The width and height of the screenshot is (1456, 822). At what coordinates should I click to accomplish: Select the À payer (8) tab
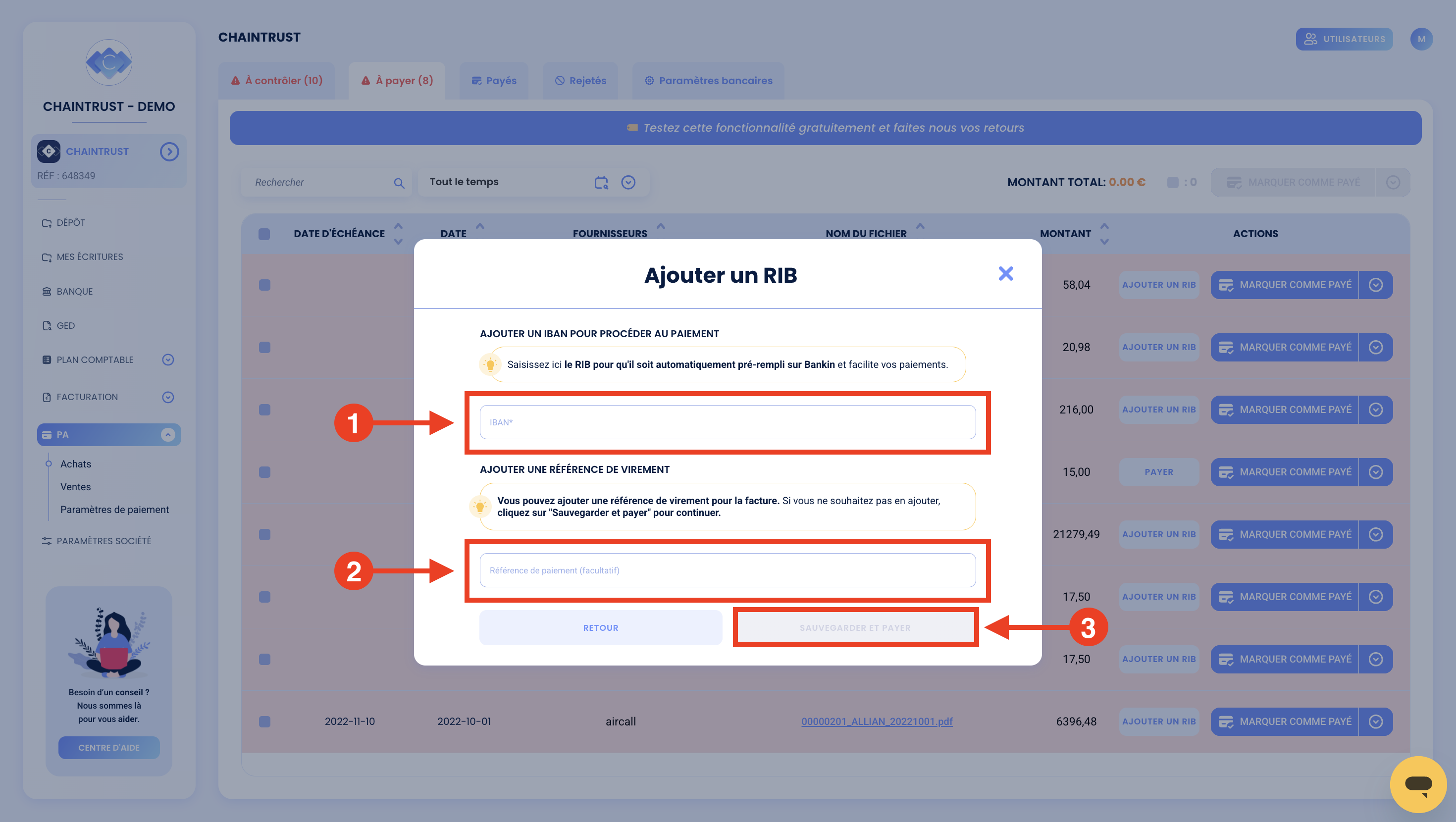pyautogui.click(x=397, y=80)
